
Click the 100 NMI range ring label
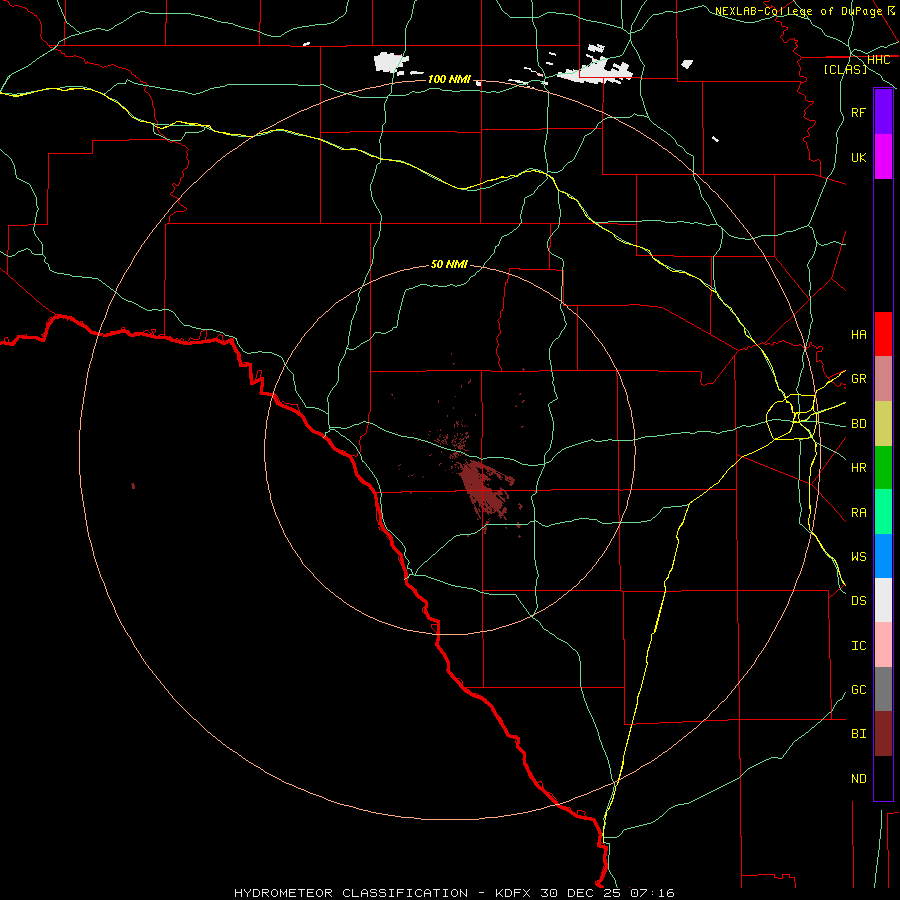coord(449,79)
